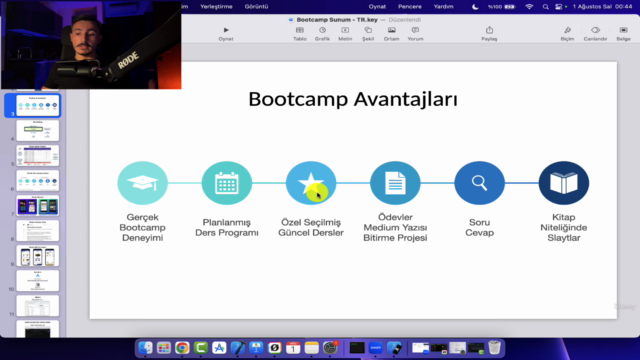Image resolution: width=640 pixels, height=360 pixels.
Task: Insert a table with the Tablo icon
Action: 300,30
